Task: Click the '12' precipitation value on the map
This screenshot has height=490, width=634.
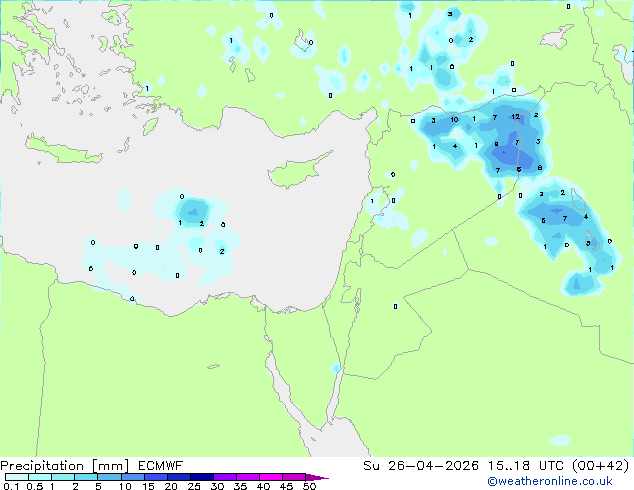Action: (x=516, y=116)
